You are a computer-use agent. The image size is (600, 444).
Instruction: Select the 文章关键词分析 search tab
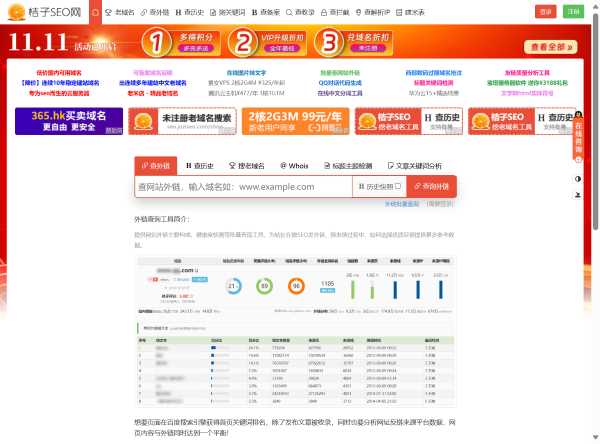point(414,166)
